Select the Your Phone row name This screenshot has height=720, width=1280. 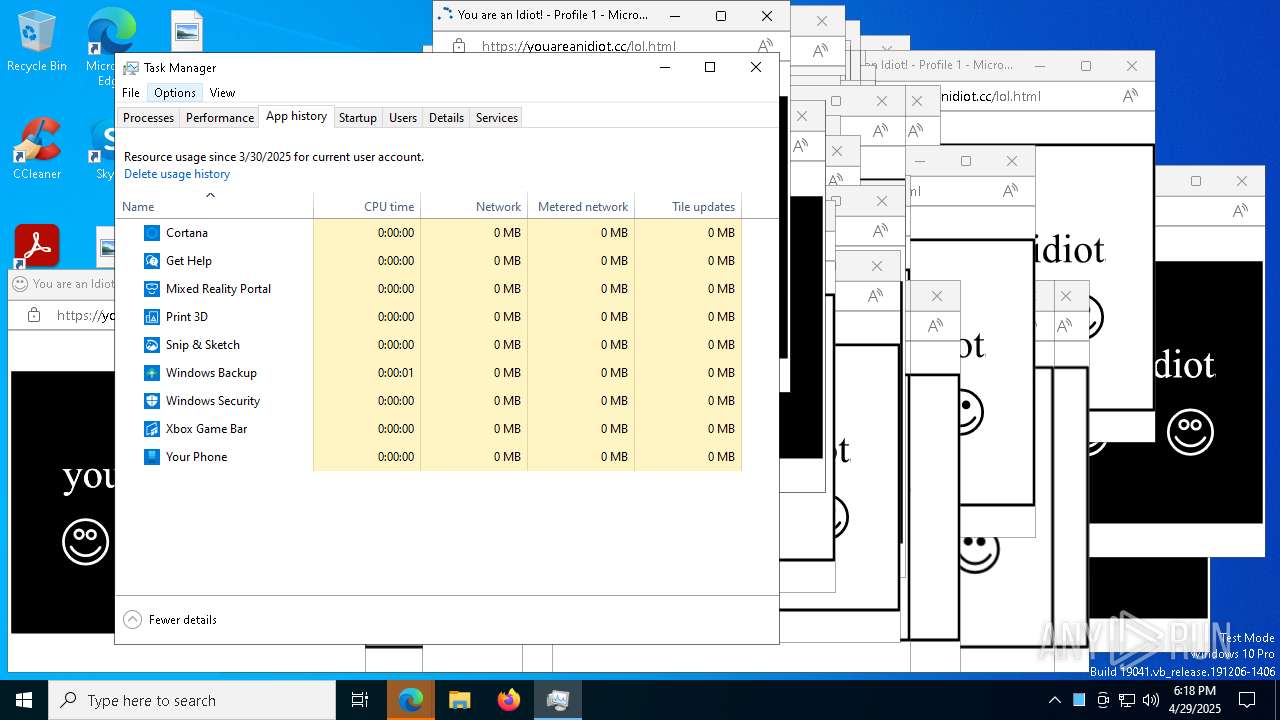196,457
